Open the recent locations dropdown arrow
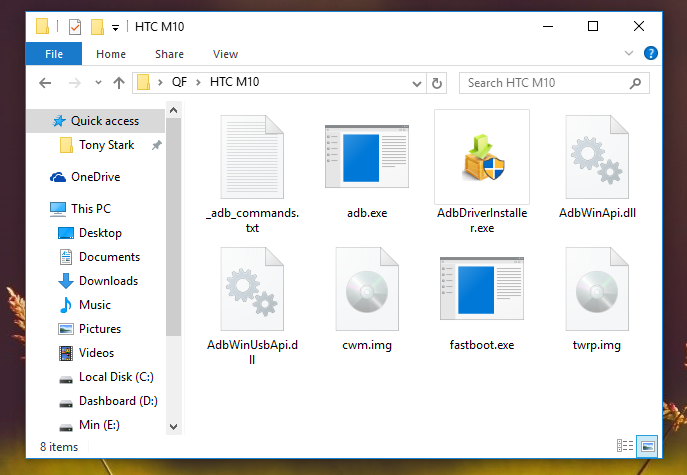The height and width of the screenshot is (475, 687). 98,82
